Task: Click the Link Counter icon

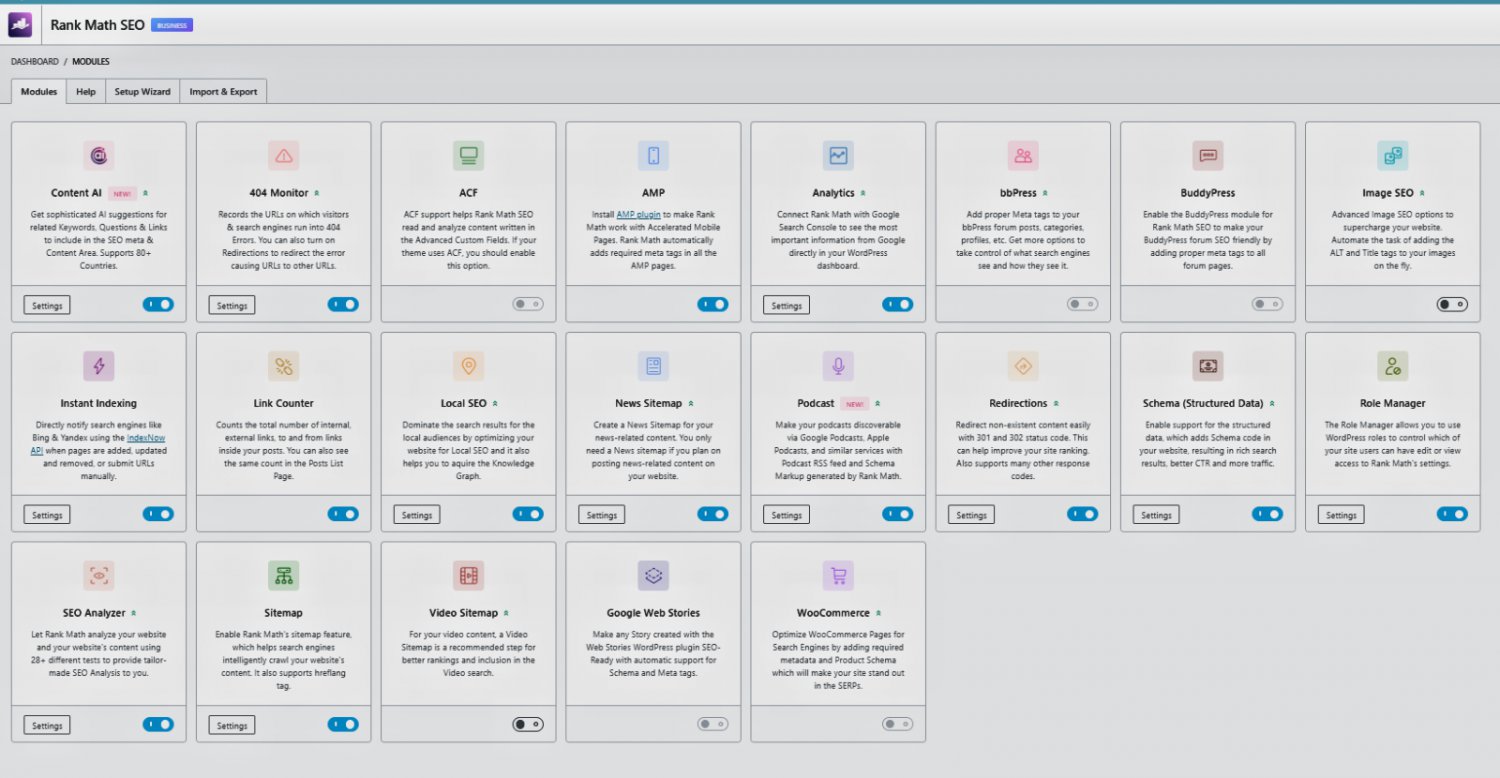Action: click(x=284, y=366)
